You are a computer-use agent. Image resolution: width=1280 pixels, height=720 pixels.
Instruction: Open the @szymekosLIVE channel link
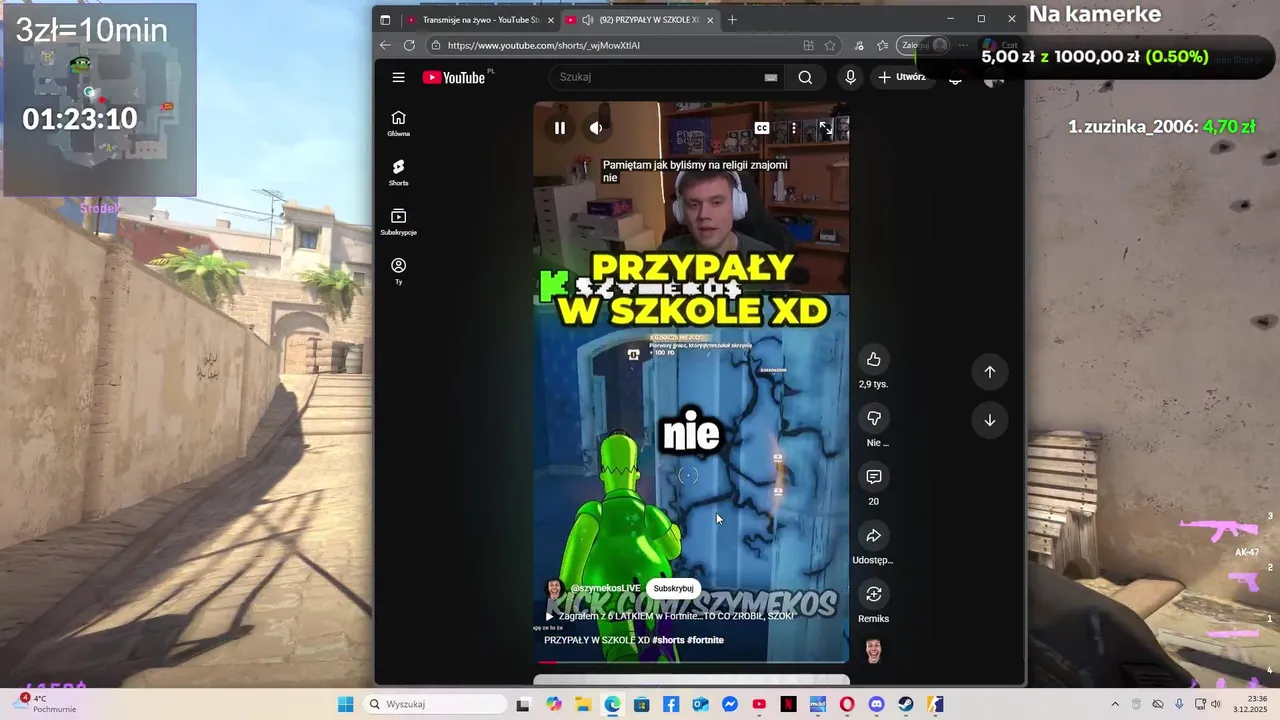[x=605, y=589]
